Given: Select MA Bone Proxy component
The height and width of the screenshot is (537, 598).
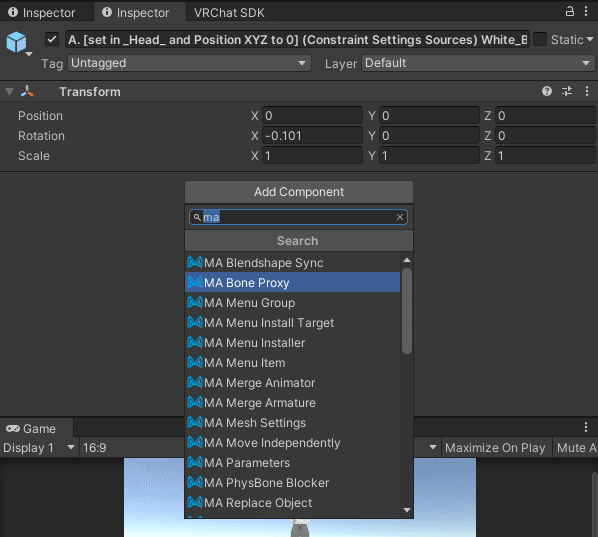Looking at the screenshot, I should [293, 282].
